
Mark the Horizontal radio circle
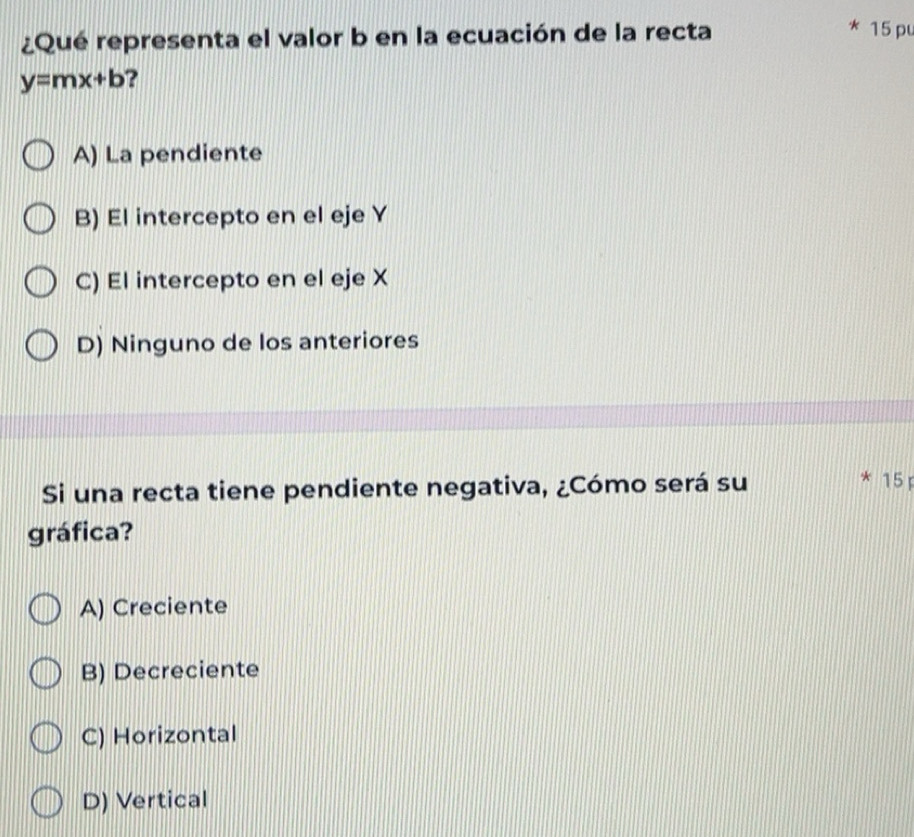click(46, 737)
